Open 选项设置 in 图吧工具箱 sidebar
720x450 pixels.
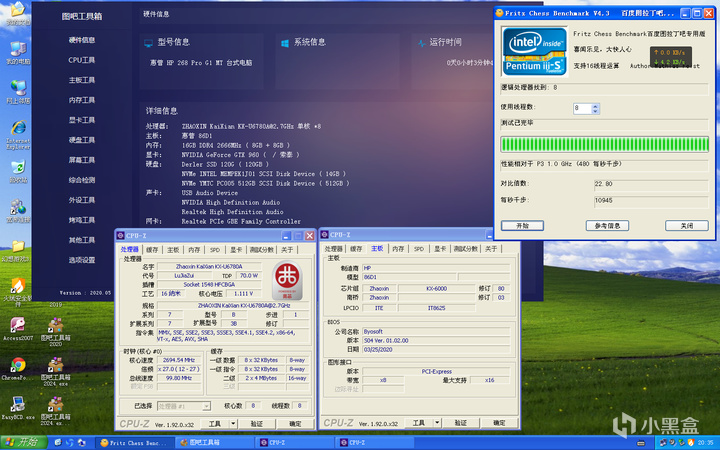[x=82, y=260]
